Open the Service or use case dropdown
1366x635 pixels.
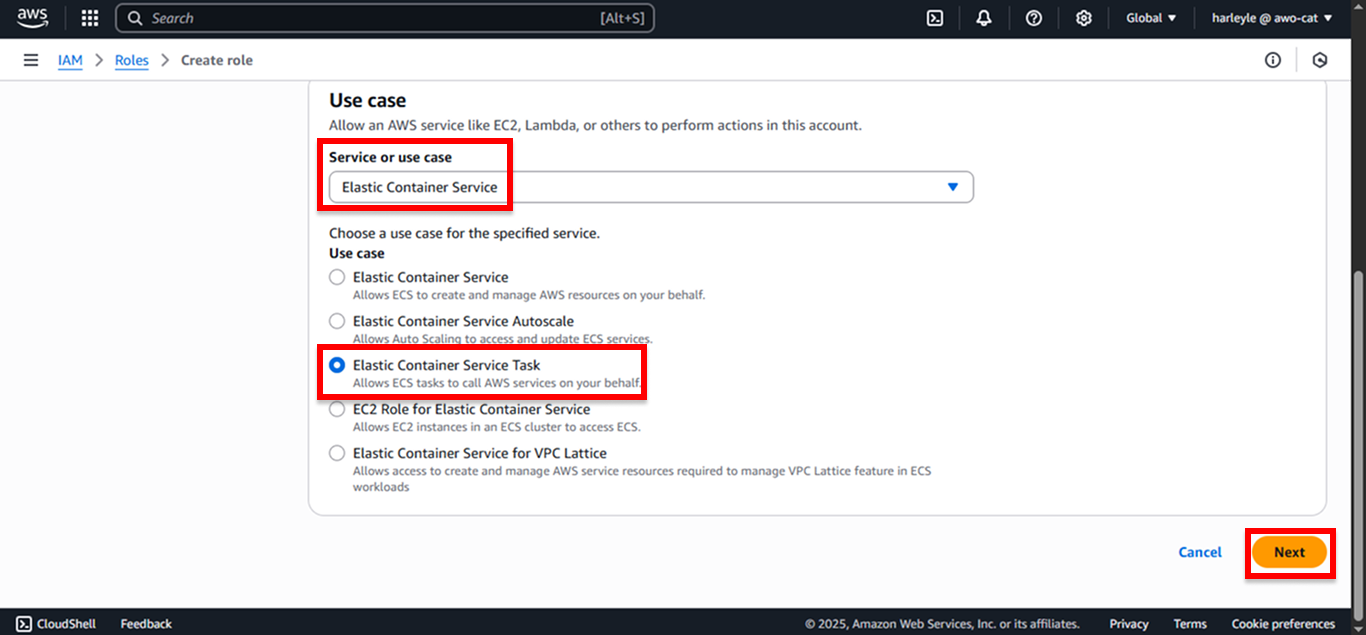click(651, 187)
